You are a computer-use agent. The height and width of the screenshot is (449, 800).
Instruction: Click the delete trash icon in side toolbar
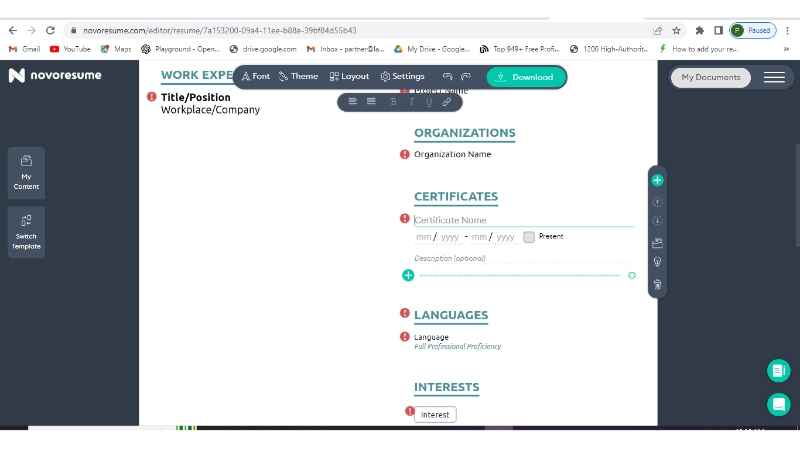(x=657, y=284)
